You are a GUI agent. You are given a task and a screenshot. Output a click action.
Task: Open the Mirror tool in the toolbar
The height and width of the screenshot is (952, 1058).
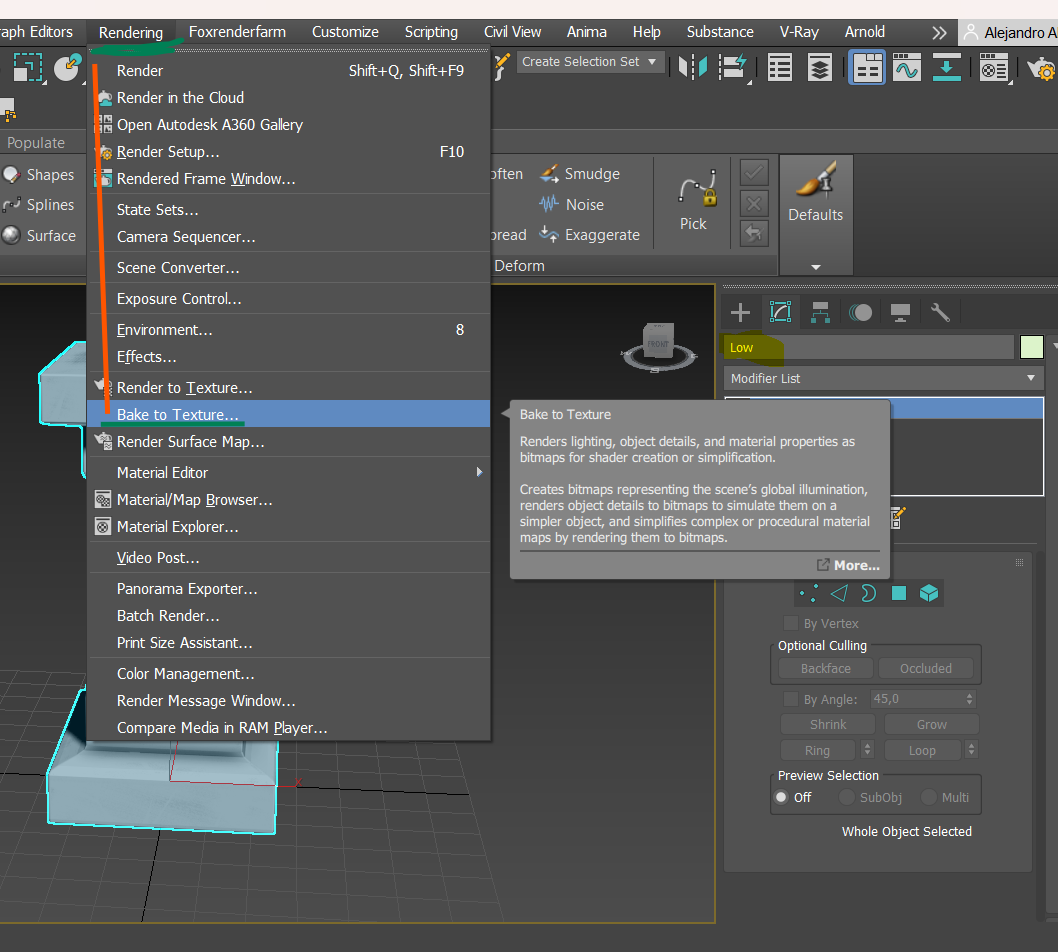click(692, 68)
